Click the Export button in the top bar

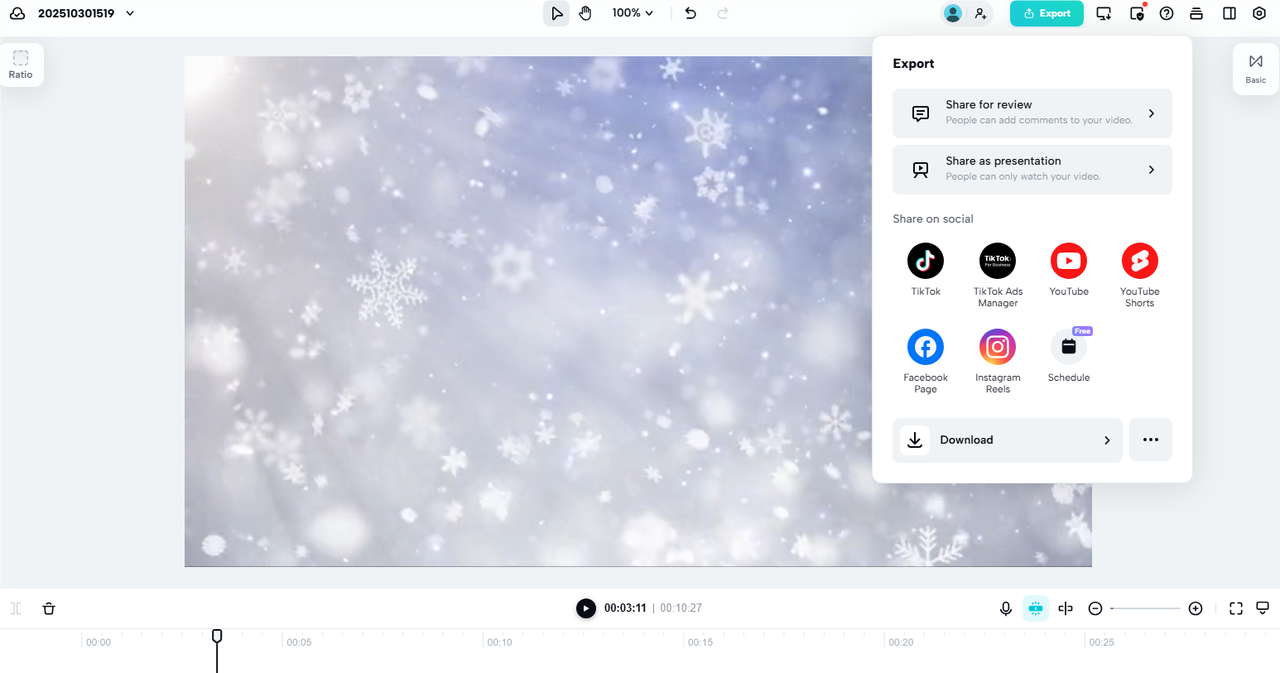[x=1046, y=13]
